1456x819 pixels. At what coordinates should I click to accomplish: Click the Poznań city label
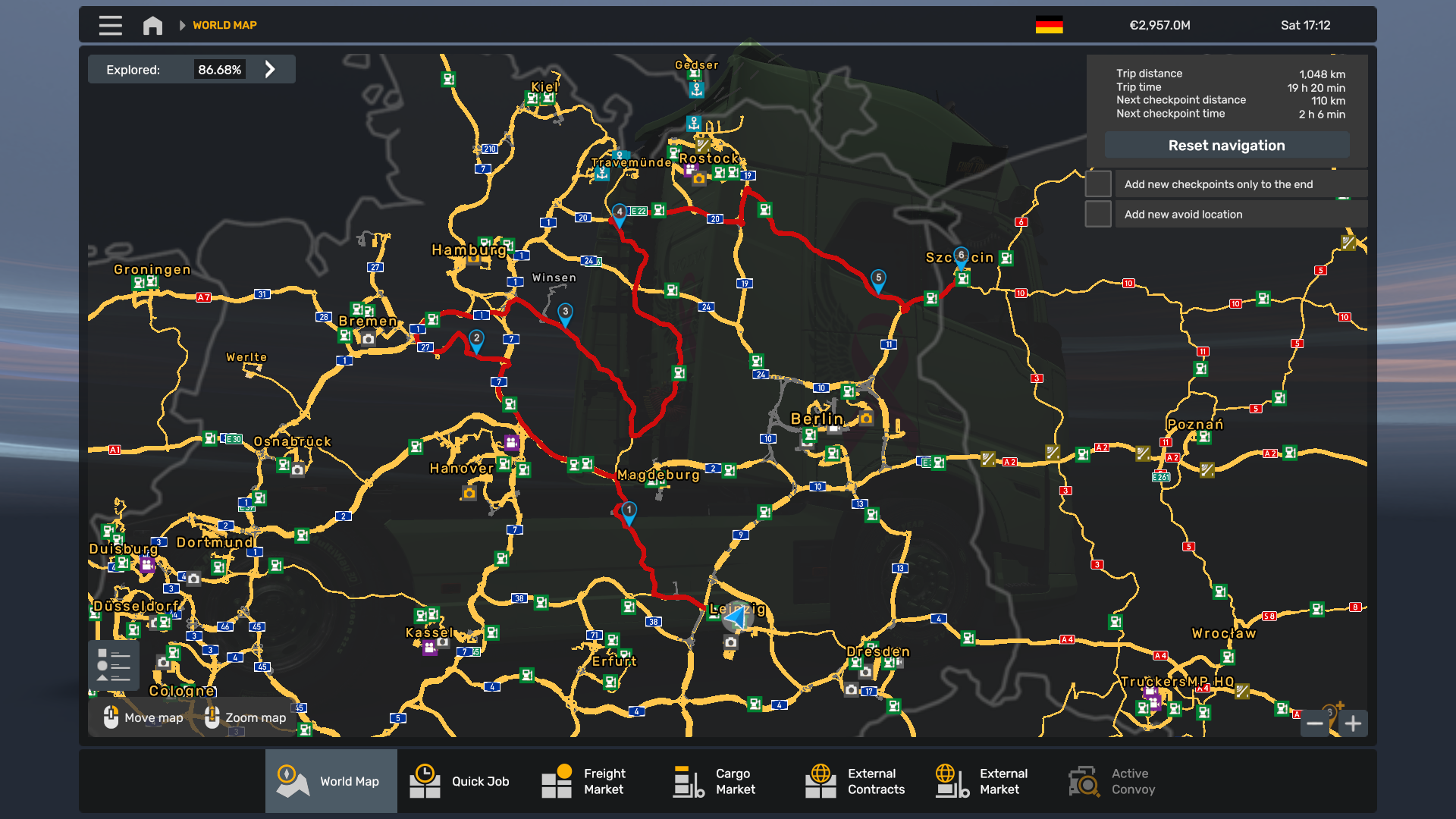[1195, 424]
